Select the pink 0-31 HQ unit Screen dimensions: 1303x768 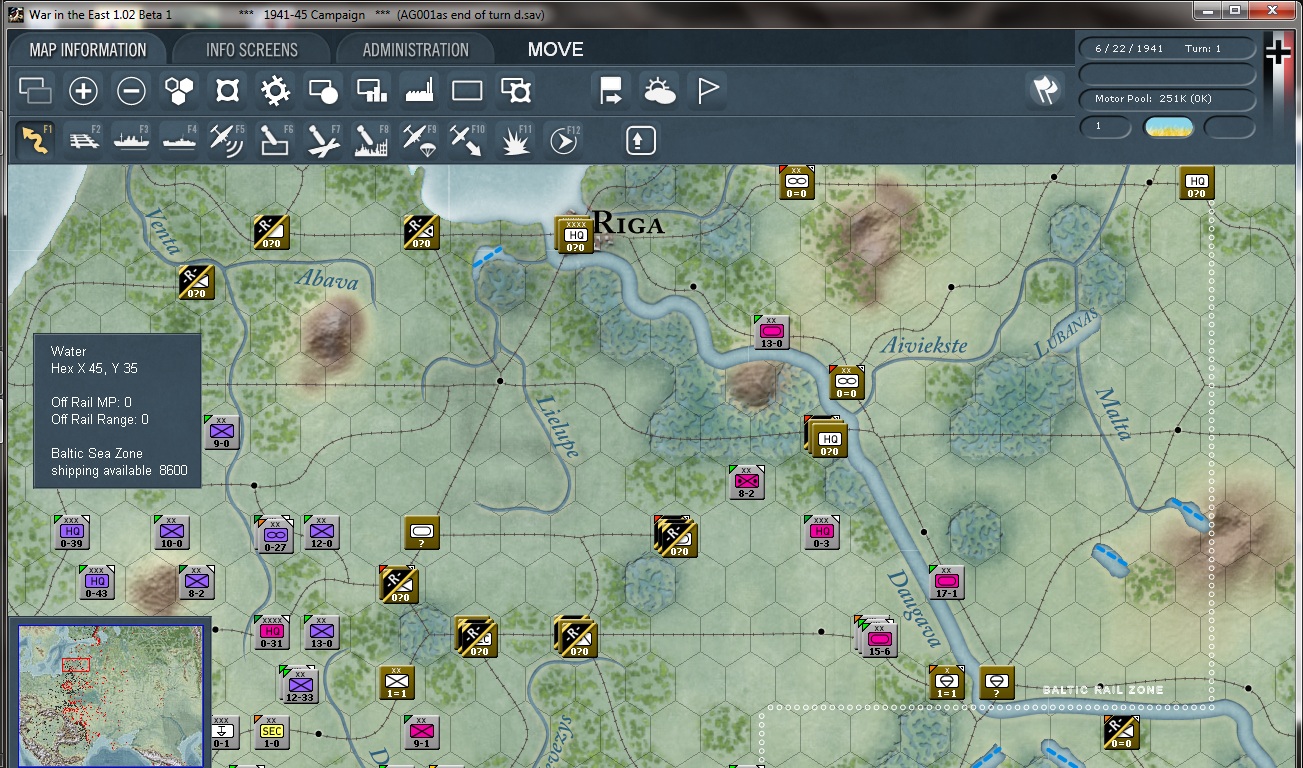click(271, 632)
